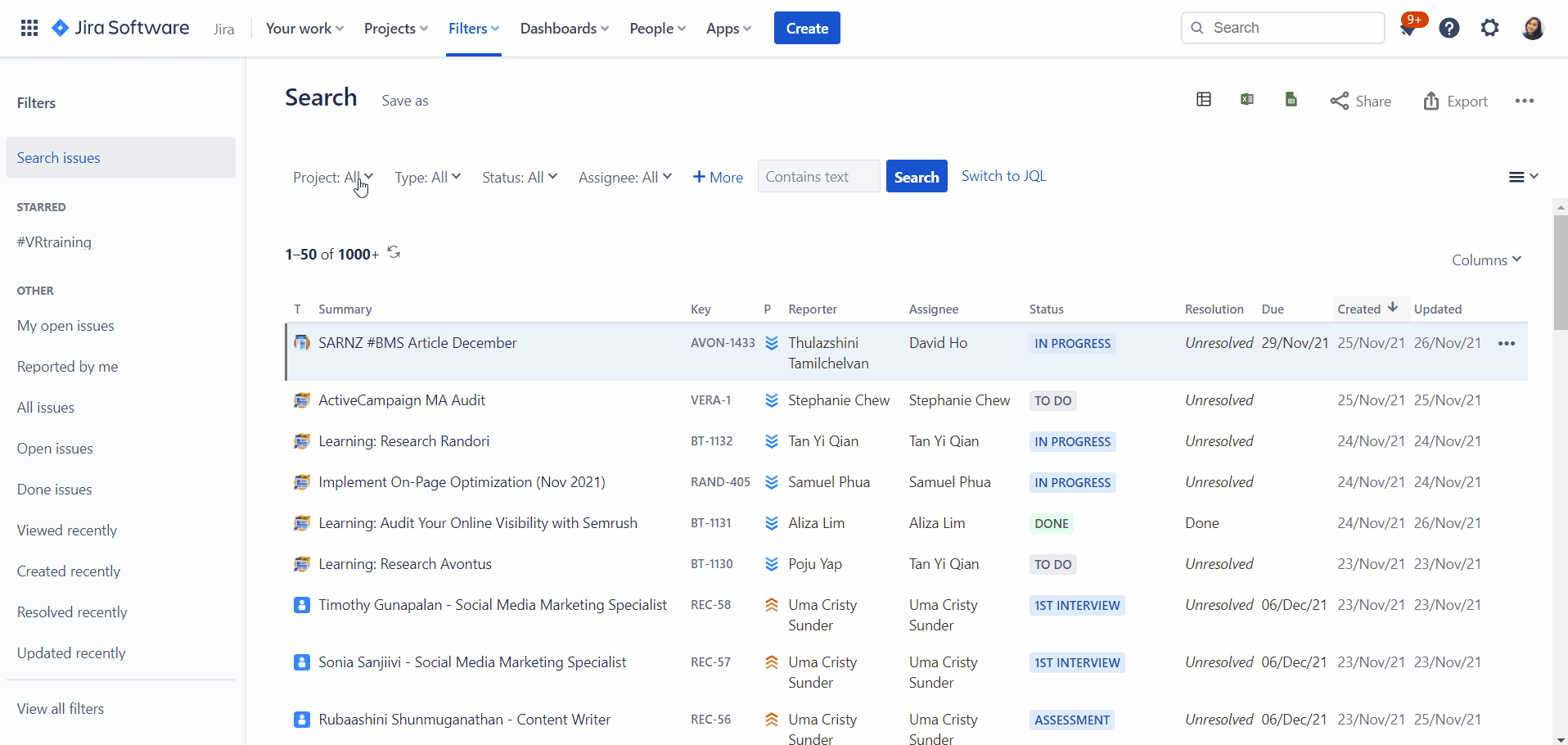Open the Apps menu
Image resolution: width=1568 pixels, height=745 pixels.
(x=728, y=29)
